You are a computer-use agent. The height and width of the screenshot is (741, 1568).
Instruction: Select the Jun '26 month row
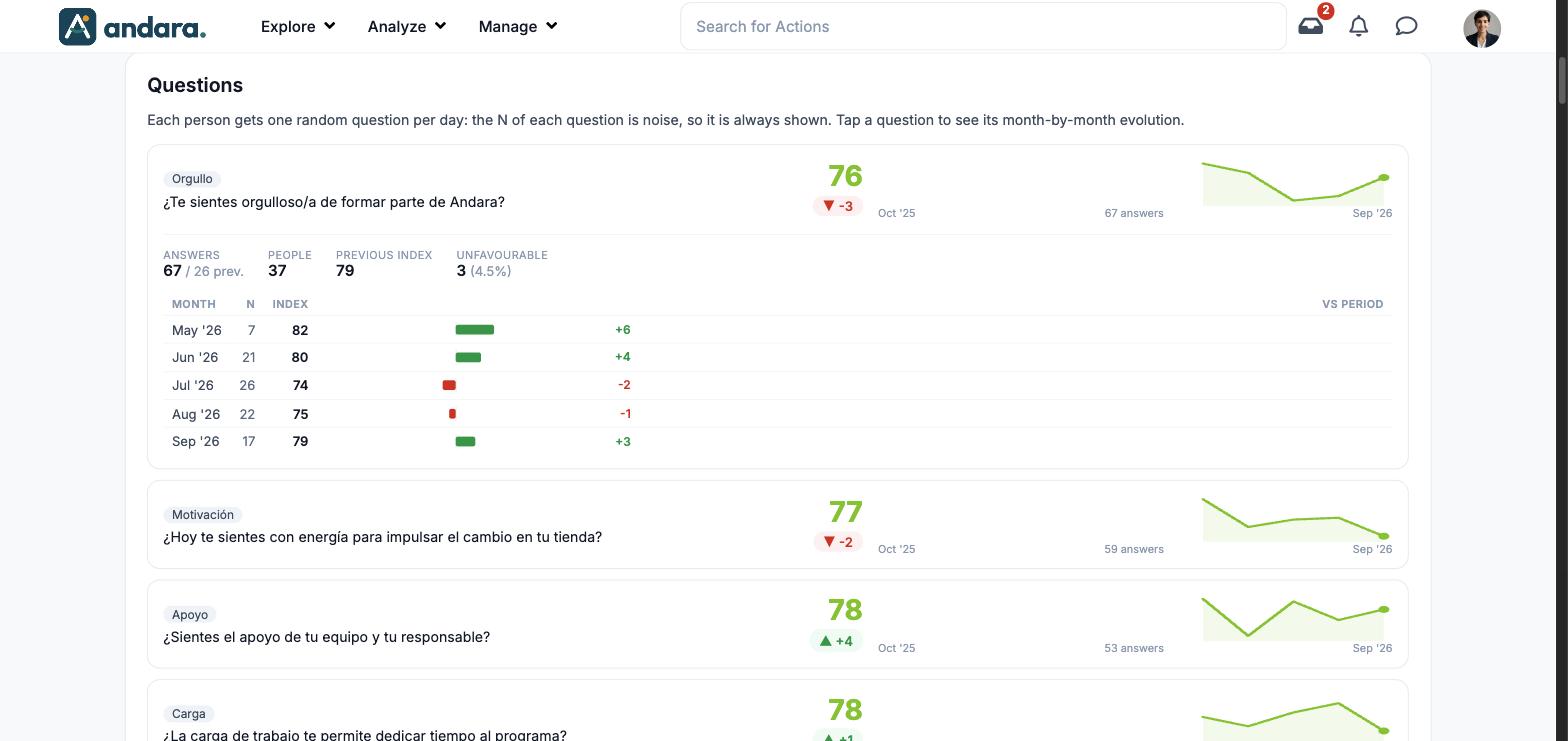[x=778, y=357]
